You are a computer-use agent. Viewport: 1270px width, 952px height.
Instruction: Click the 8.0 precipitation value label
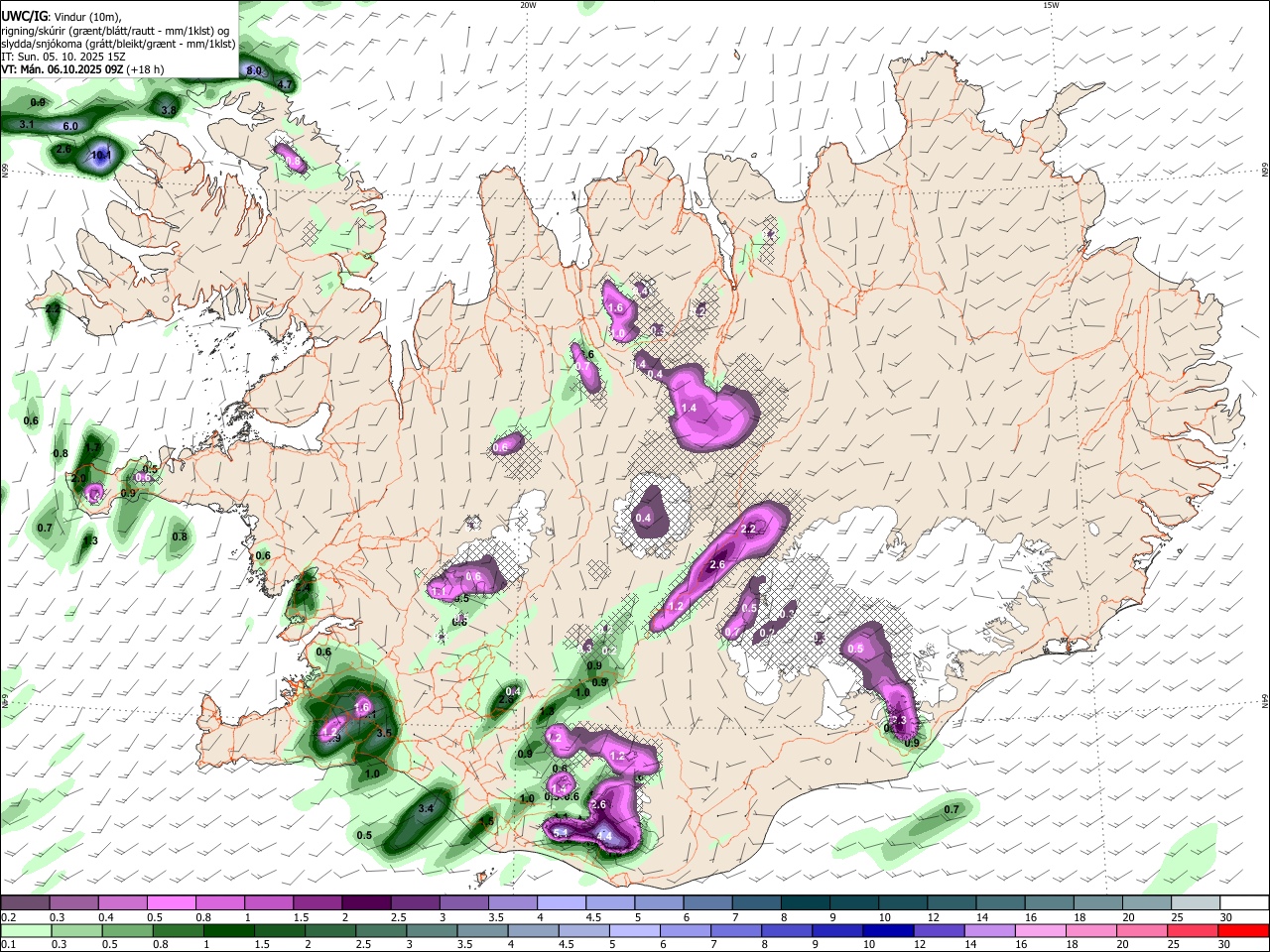(x=254, y=70)
